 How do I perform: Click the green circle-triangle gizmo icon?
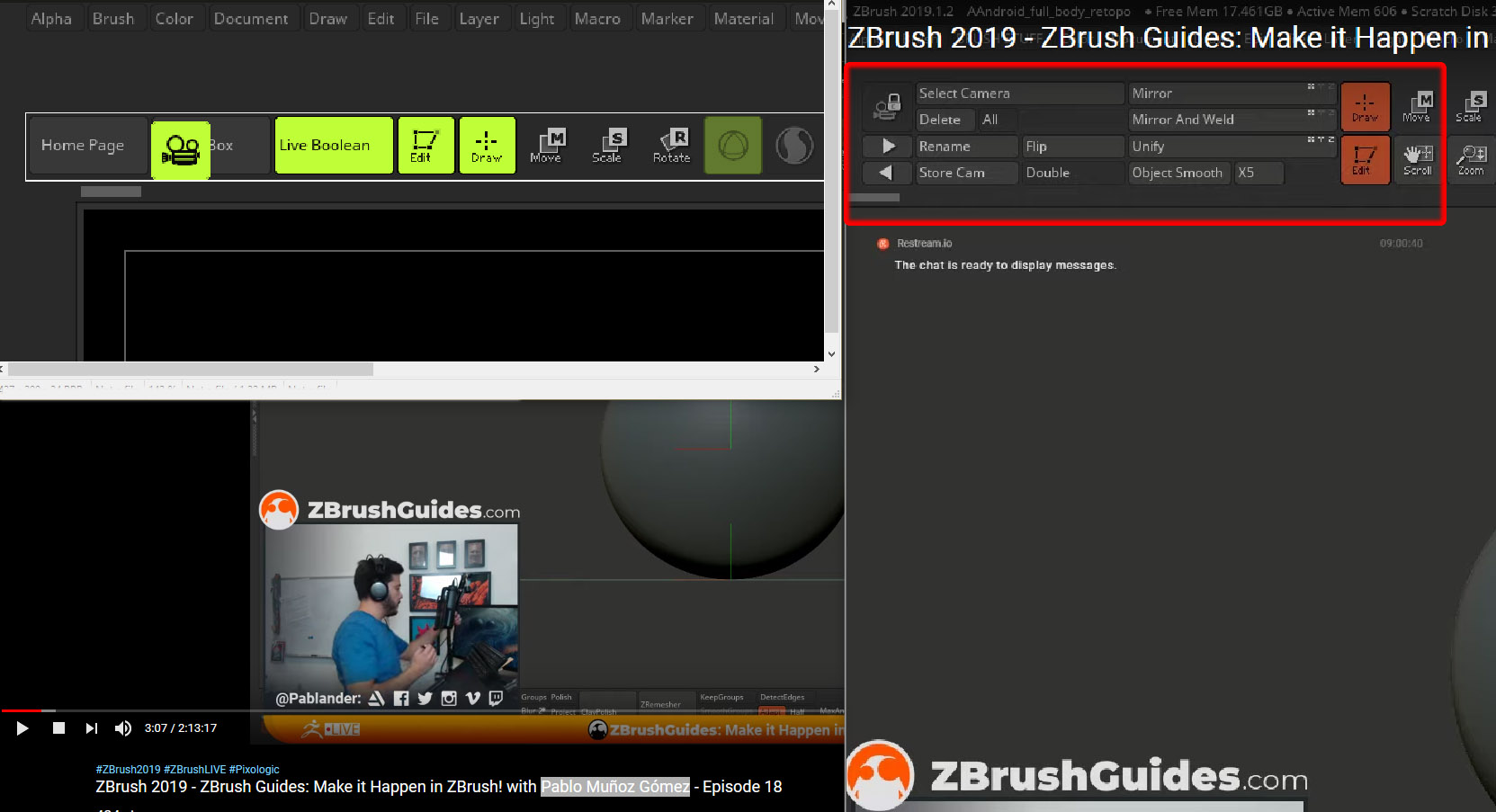(x=733, y=145)
